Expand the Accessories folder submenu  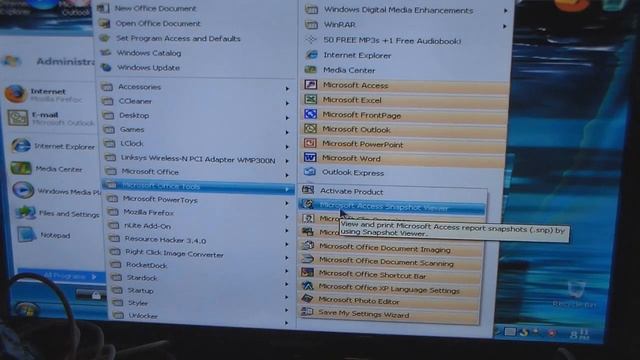(x=197, y=87)
